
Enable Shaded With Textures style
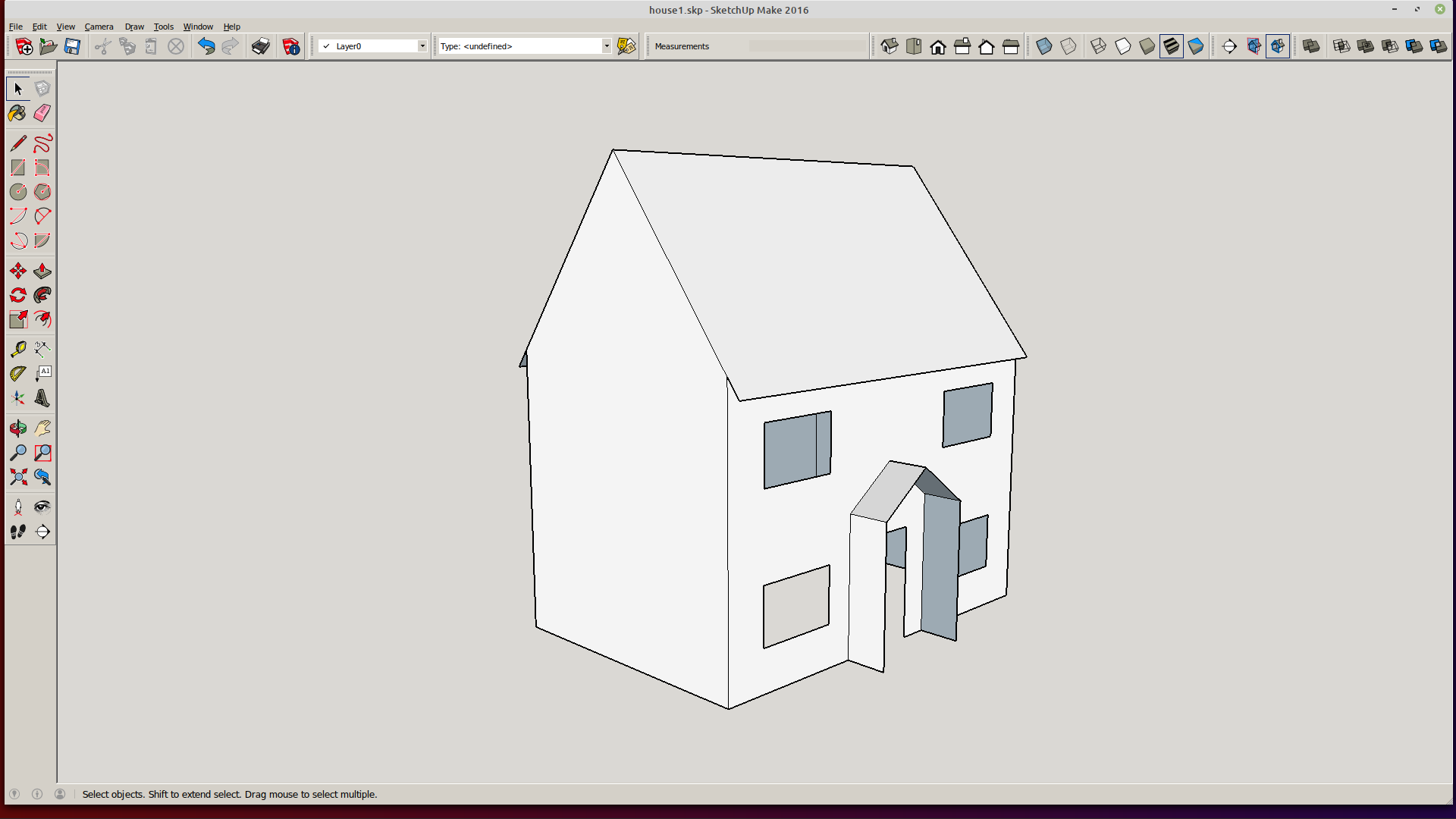pyautogui.click(x=1171, y=46)
